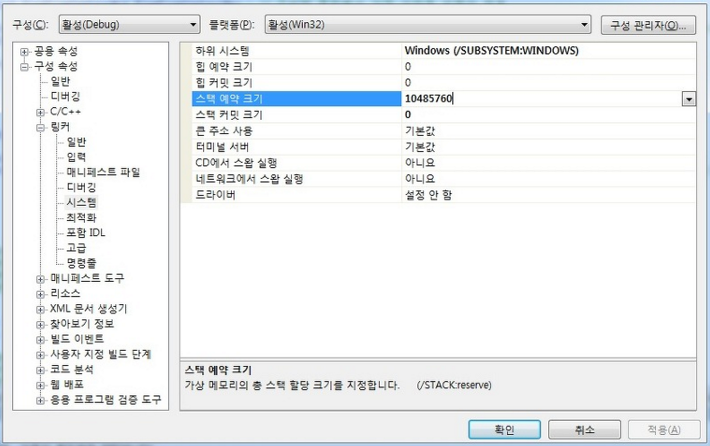Viewport: 710px width, 446px height.
Task: Select 입력 under 링커
Action: click(x=77, y=157)
